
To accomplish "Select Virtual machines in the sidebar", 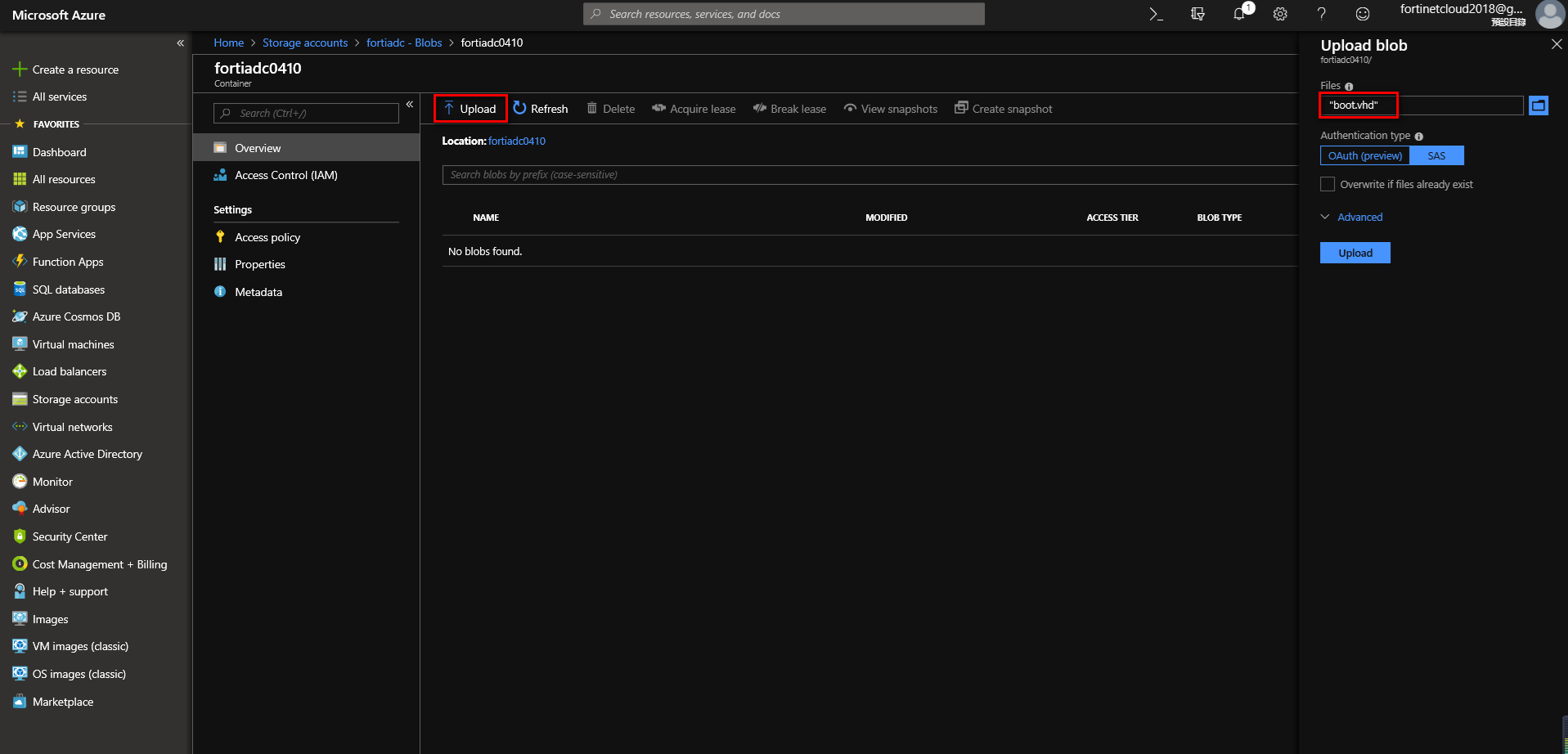I will click(x=72, y=343).
